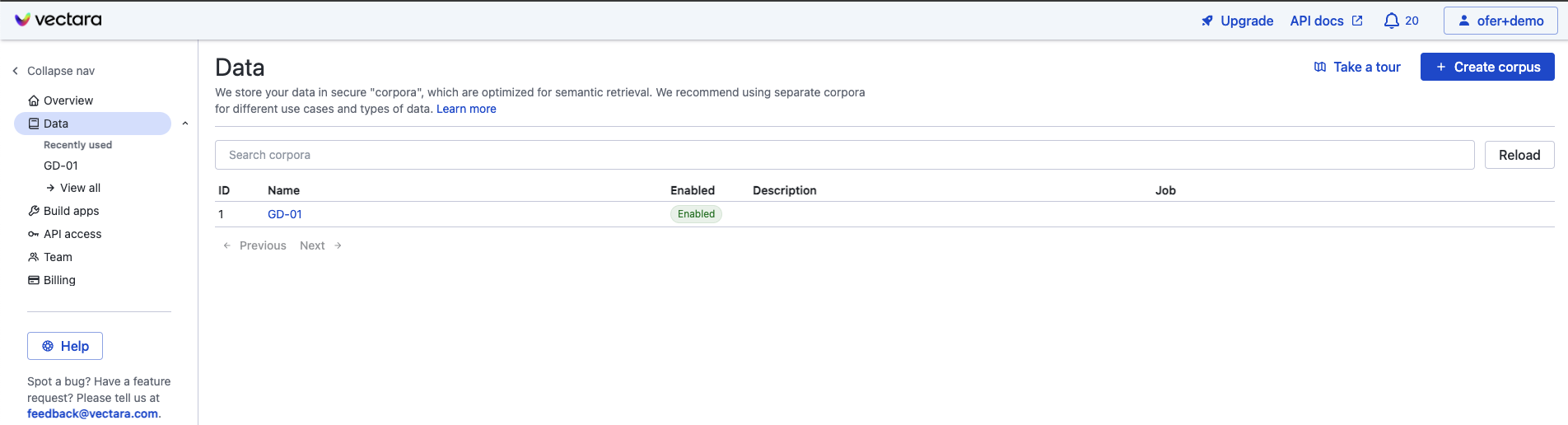Viewport: 1568px width, 425px height.
Task: Open the notifications bell icon
Action: 1391,21
